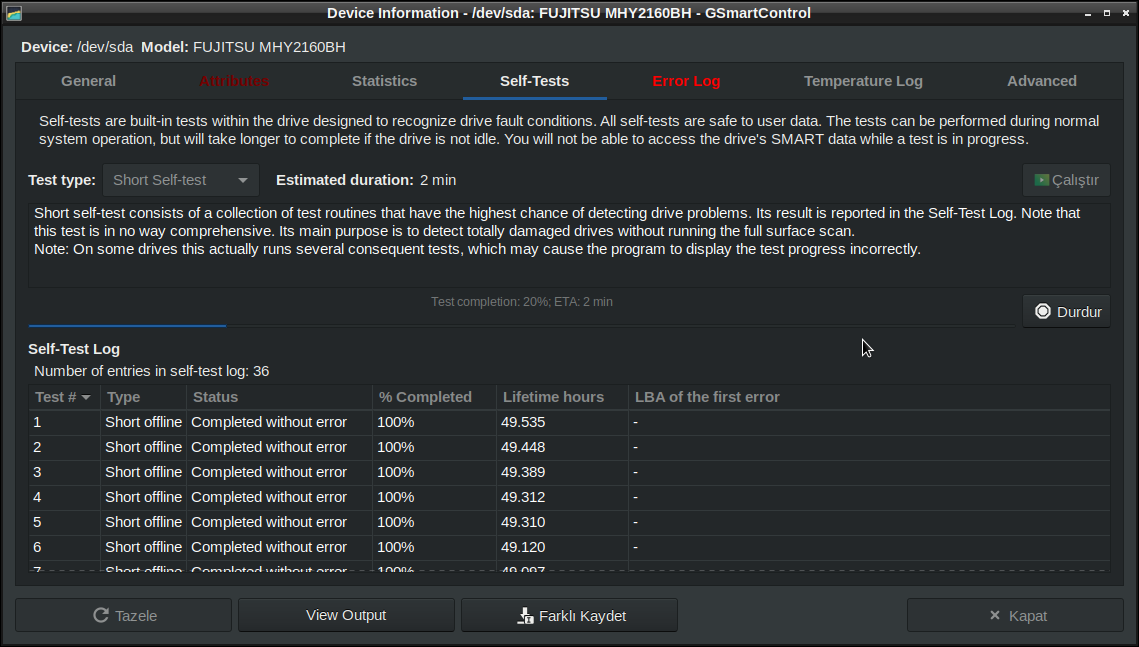Click the save icon on Farklı Kaydet
The height and width of the screenshot is (647, 1139).
[x=525, y=616]
